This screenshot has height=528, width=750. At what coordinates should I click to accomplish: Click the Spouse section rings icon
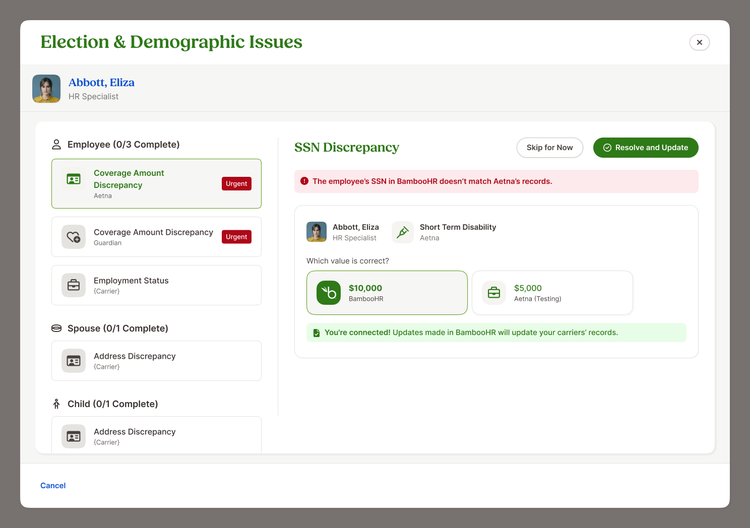[56, 328]
